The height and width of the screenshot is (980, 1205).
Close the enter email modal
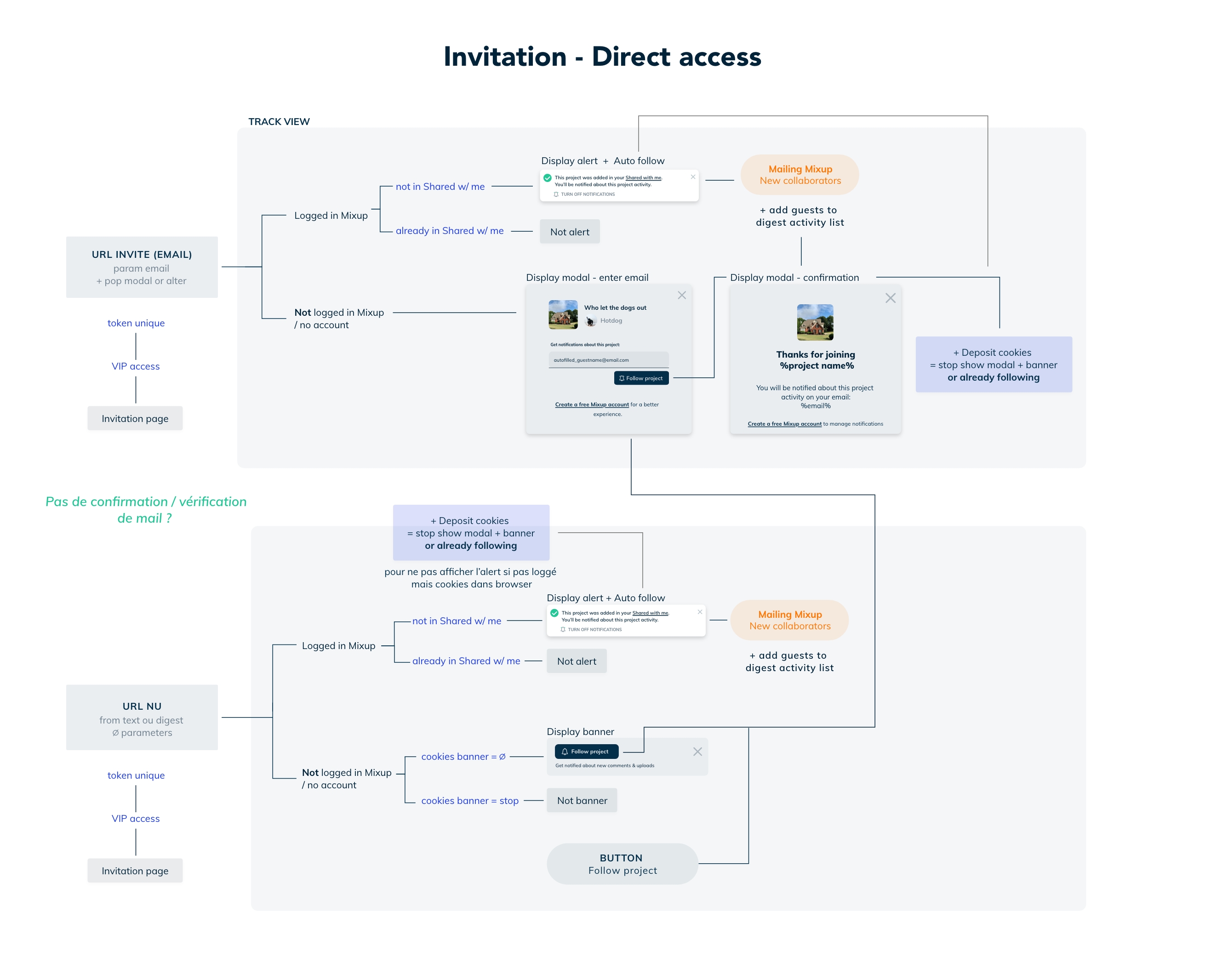[x=681, y=295]
